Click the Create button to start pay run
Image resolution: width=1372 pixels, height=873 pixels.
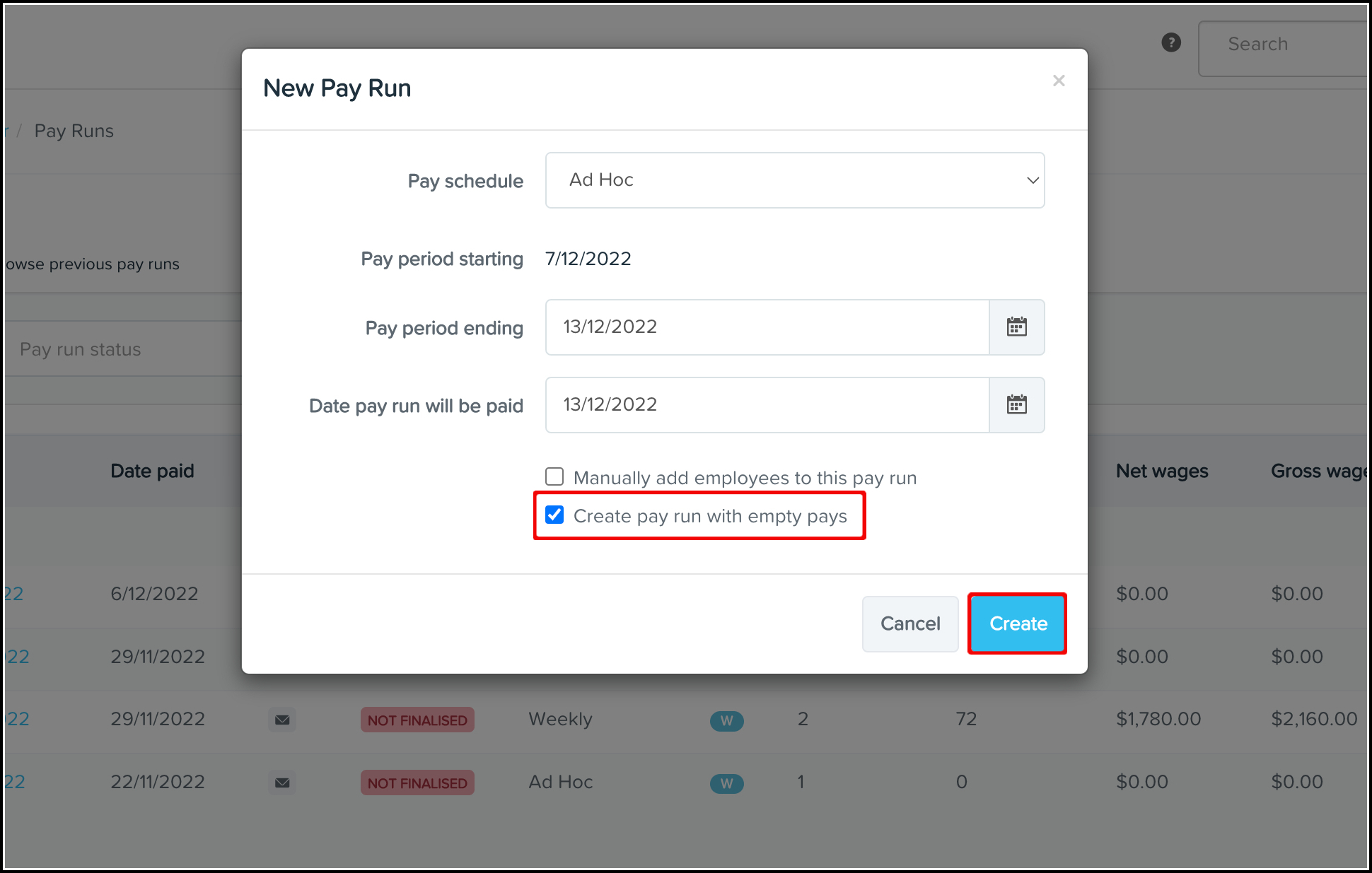click(1019, 623)
